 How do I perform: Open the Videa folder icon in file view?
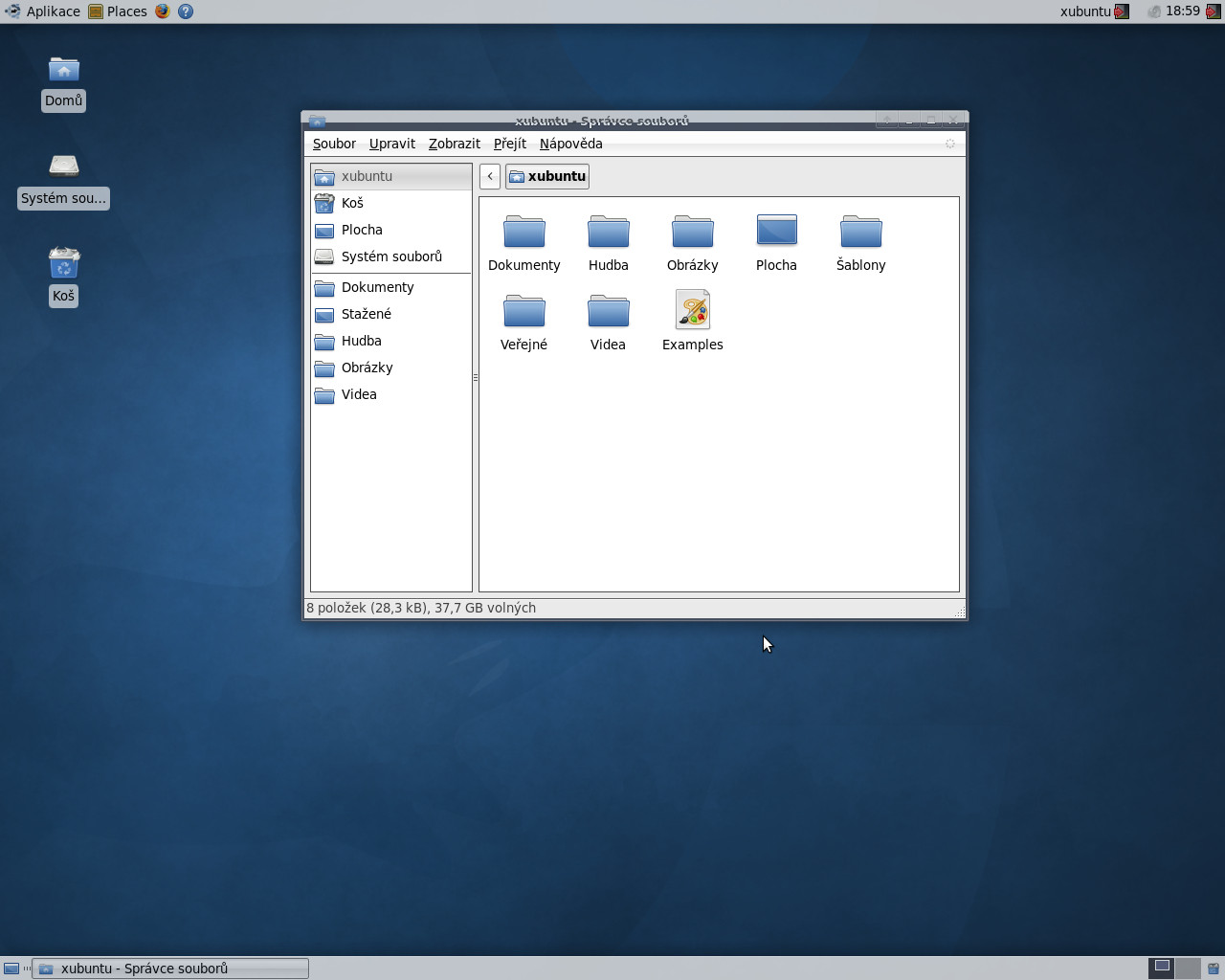click(608, 311)
